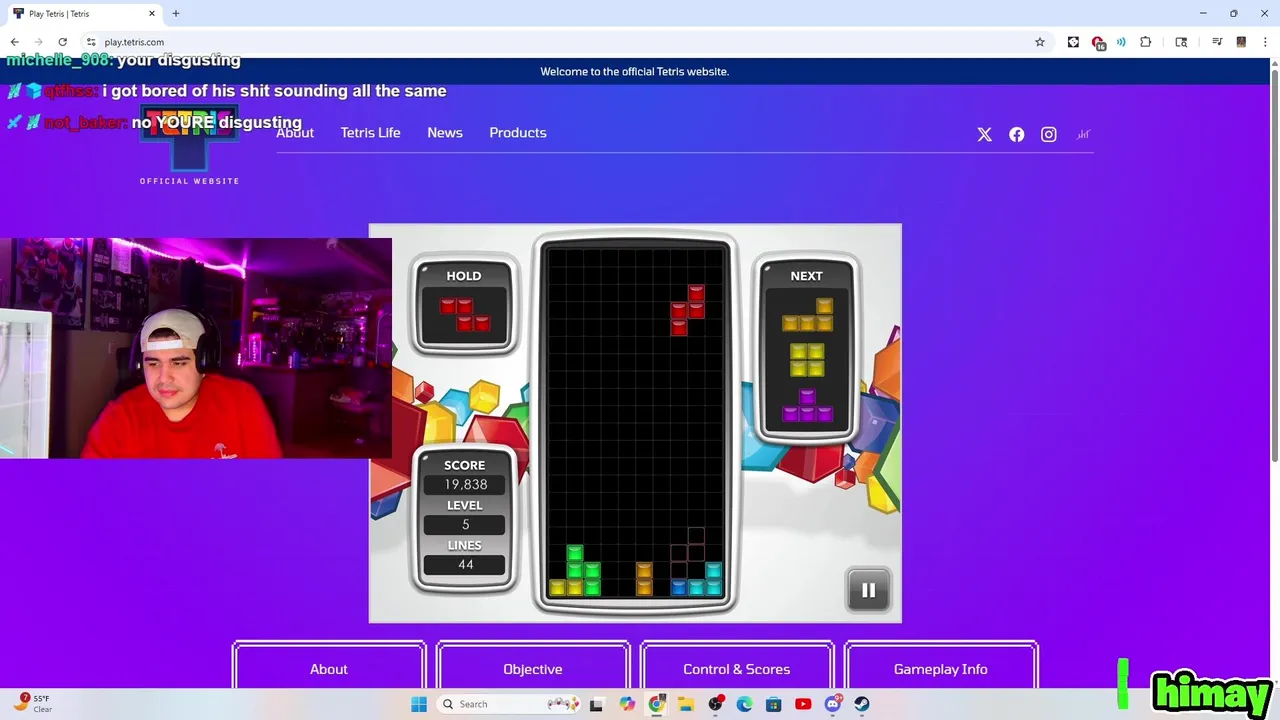Open the Instagram social link
This screenshot has height=720, width=1280.
pyautogui.click(x=1049, y=134)
